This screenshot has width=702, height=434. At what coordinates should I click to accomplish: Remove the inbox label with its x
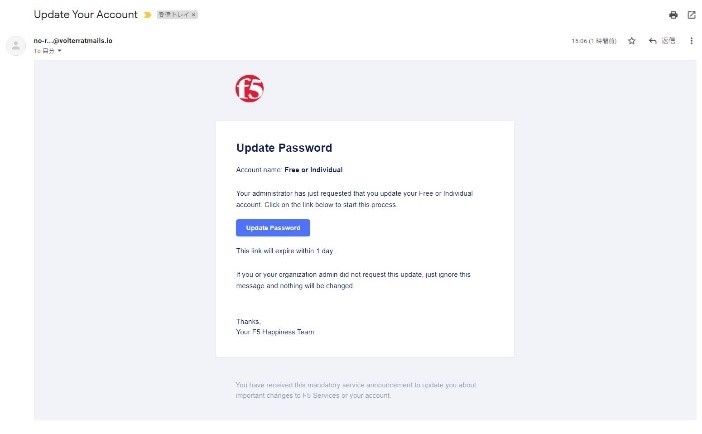(x=193, y=15)
